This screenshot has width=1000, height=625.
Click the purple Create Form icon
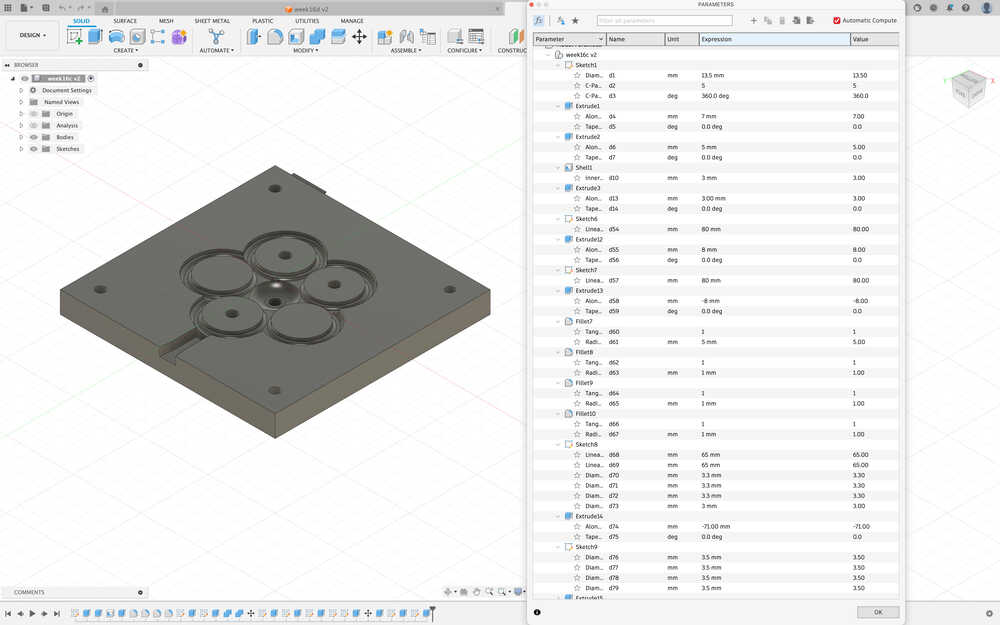(x=179, y=36)
